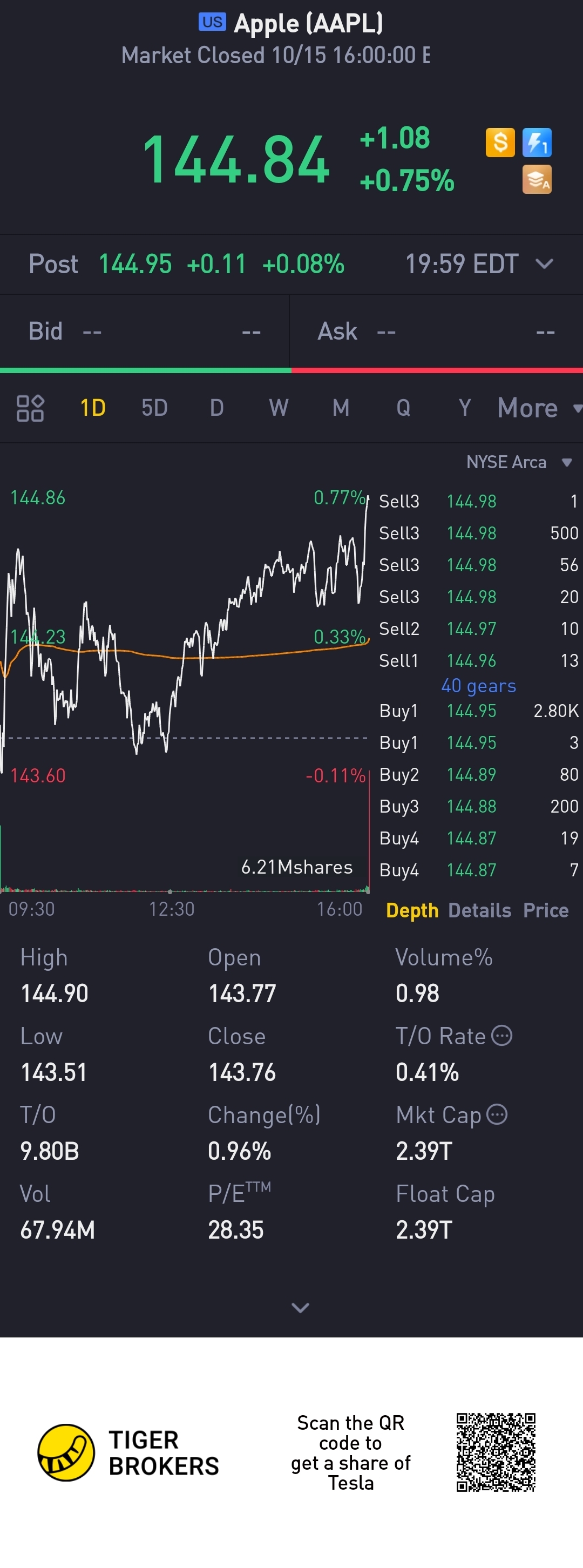Viewport: 583px width, 1568px height.
Task: Select the 5D chart tab
Action: pyautogui.click(x=154, y=408)
